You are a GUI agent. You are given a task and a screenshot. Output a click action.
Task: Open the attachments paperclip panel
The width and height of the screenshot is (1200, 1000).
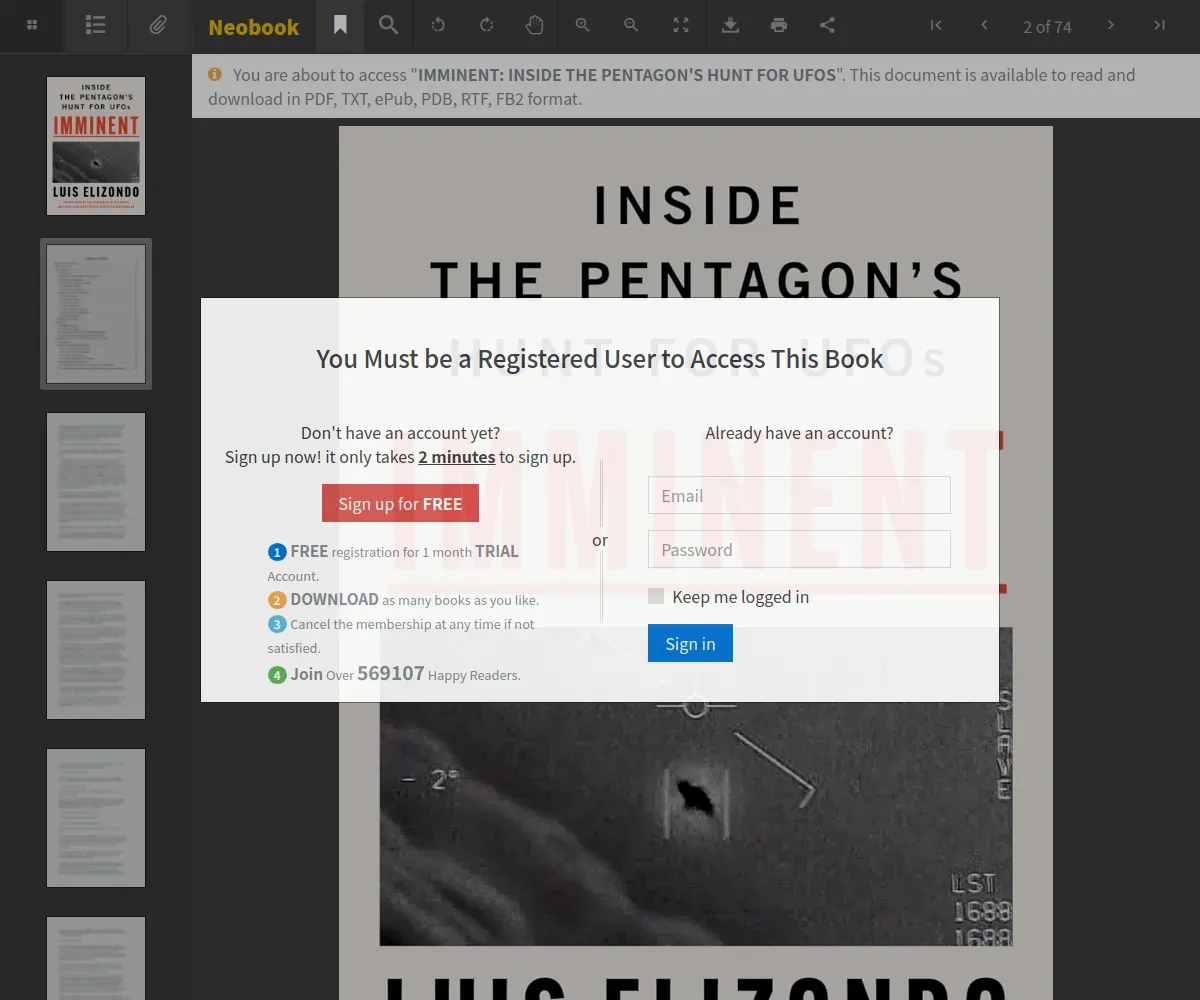[158, 26]
